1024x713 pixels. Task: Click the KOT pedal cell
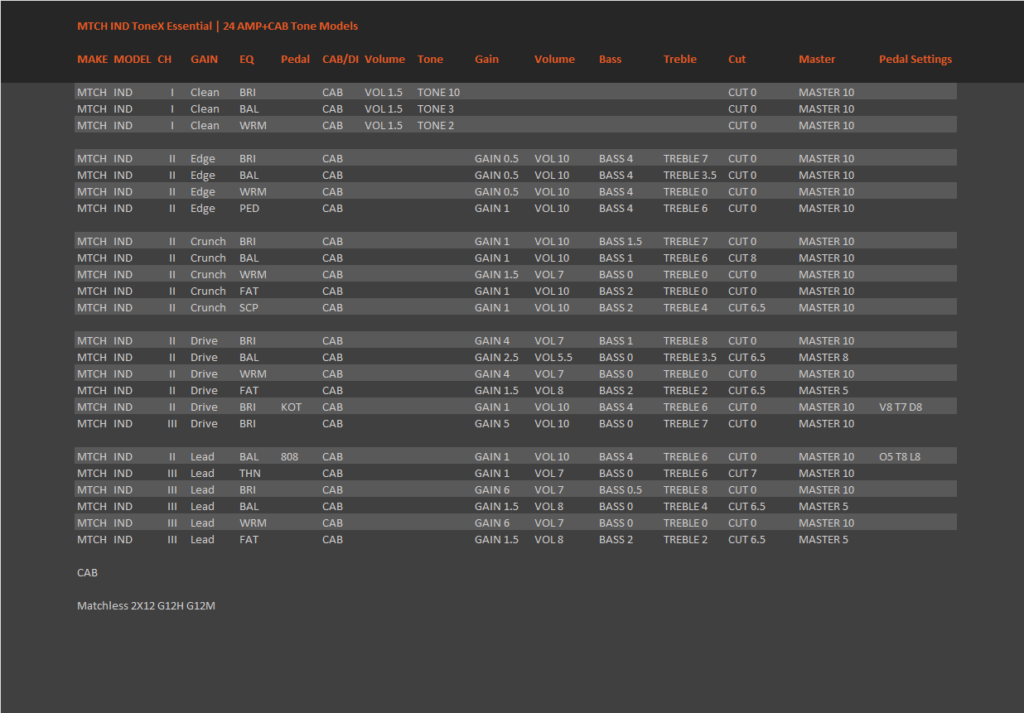pyautogui.click(x=291, y=407)
